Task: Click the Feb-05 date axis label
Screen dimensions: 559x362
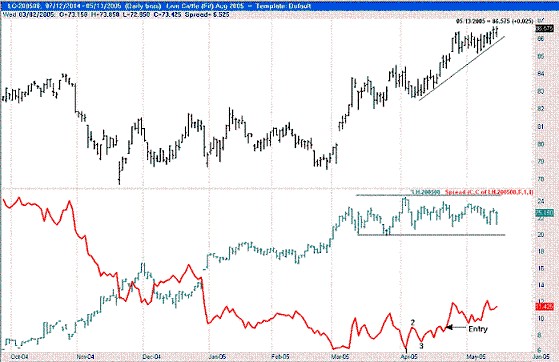Action: click(x=281, y=357)
